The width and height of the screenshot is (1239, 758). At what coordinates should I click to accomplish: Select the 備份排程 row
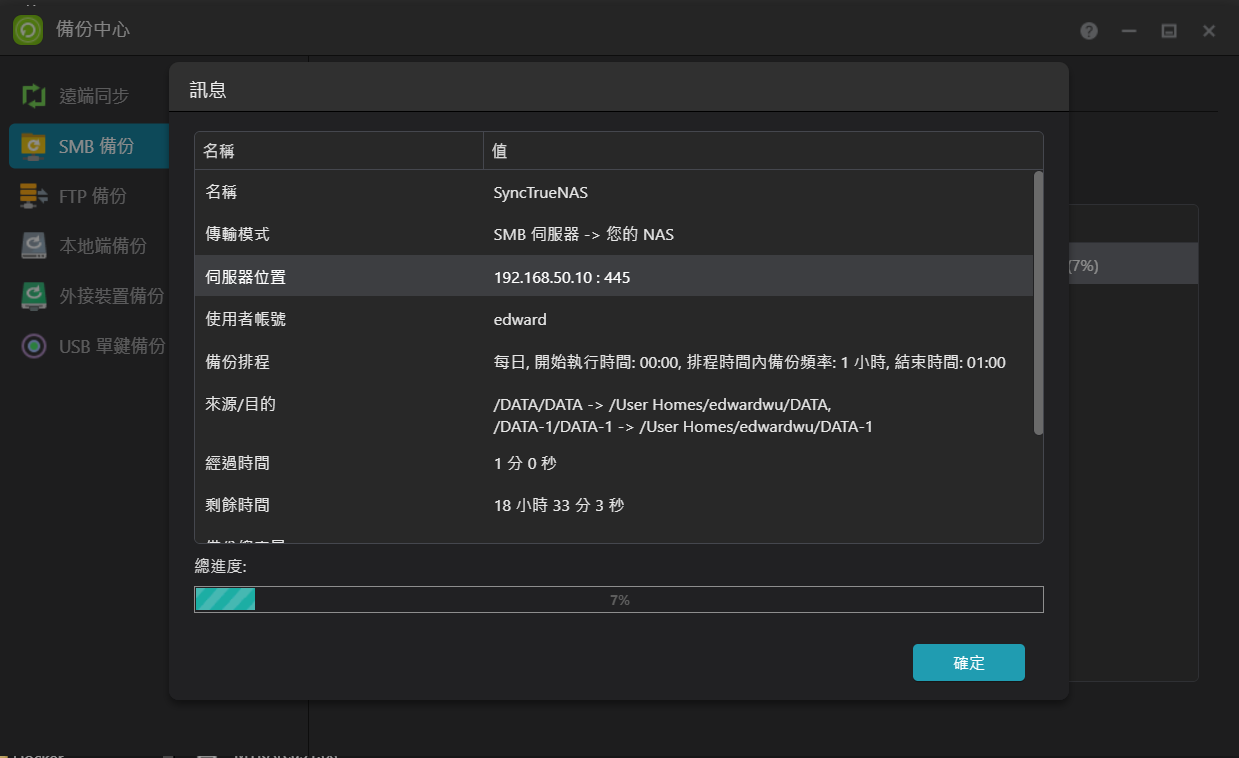click(x=613, y=362)
